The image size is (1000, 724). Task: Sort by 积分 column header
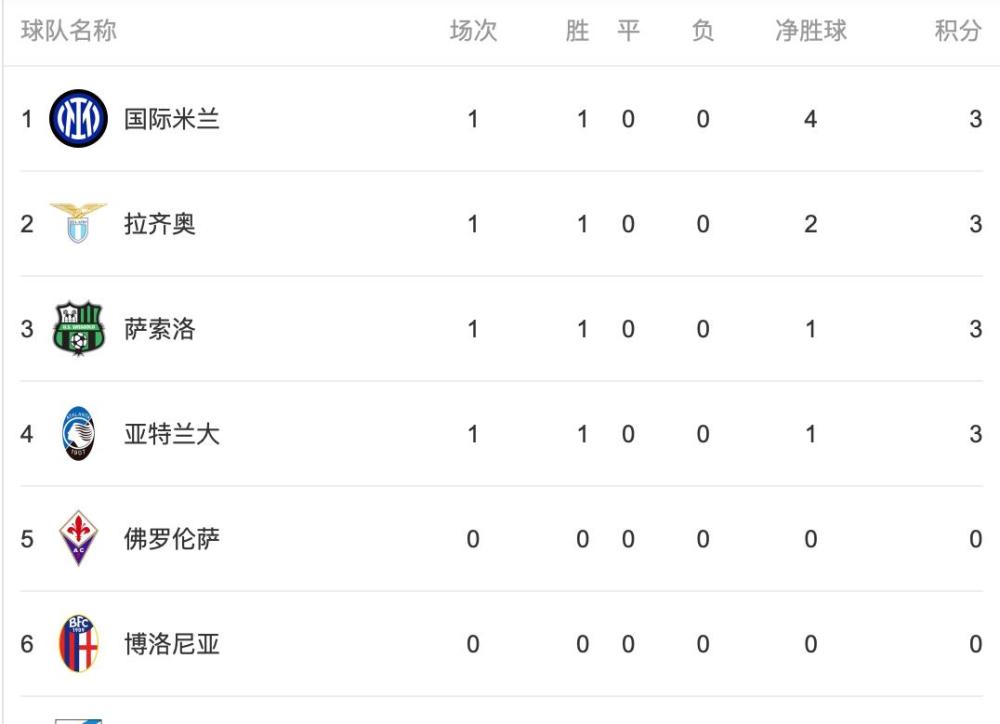click(x=958, y=31)
